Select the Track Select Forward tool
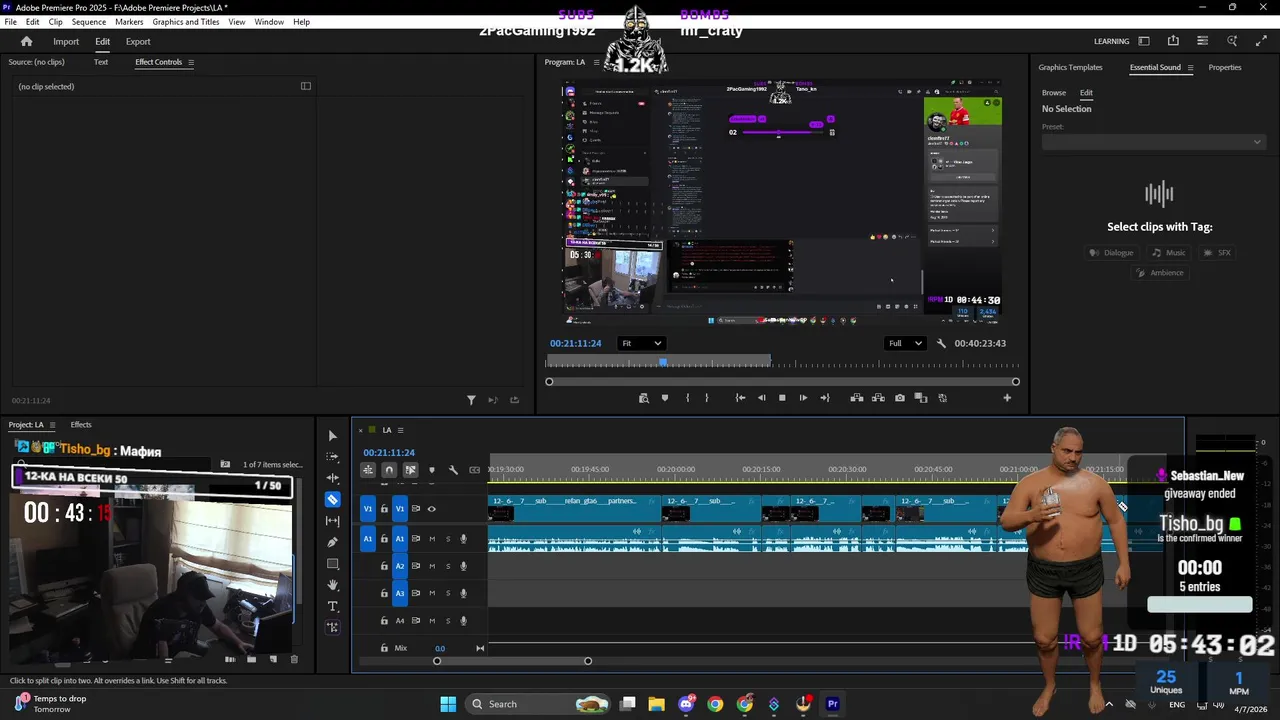 [x=333, y=457]
